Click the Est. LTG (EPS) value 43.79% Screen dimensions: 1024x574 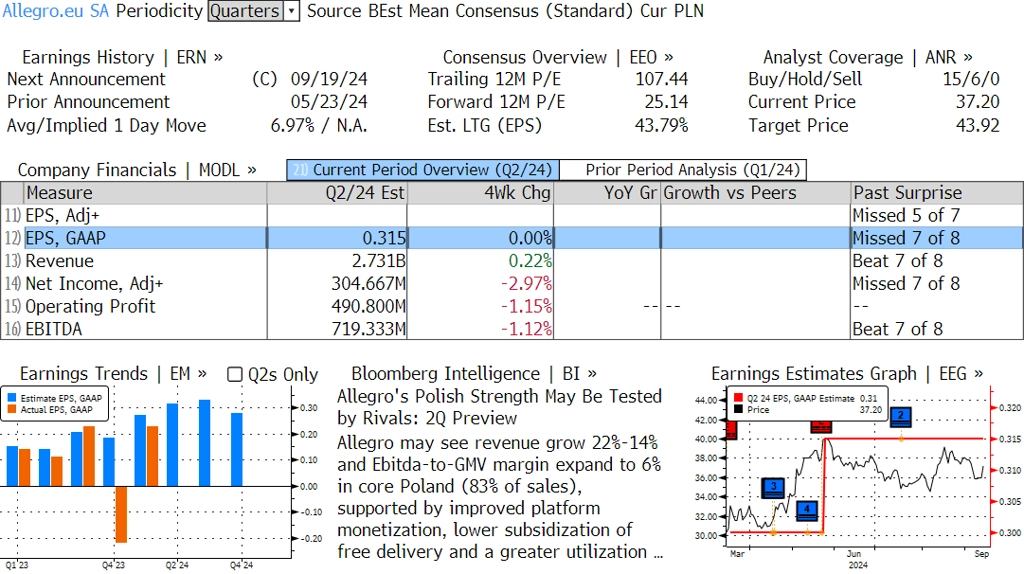pos(662,125)
